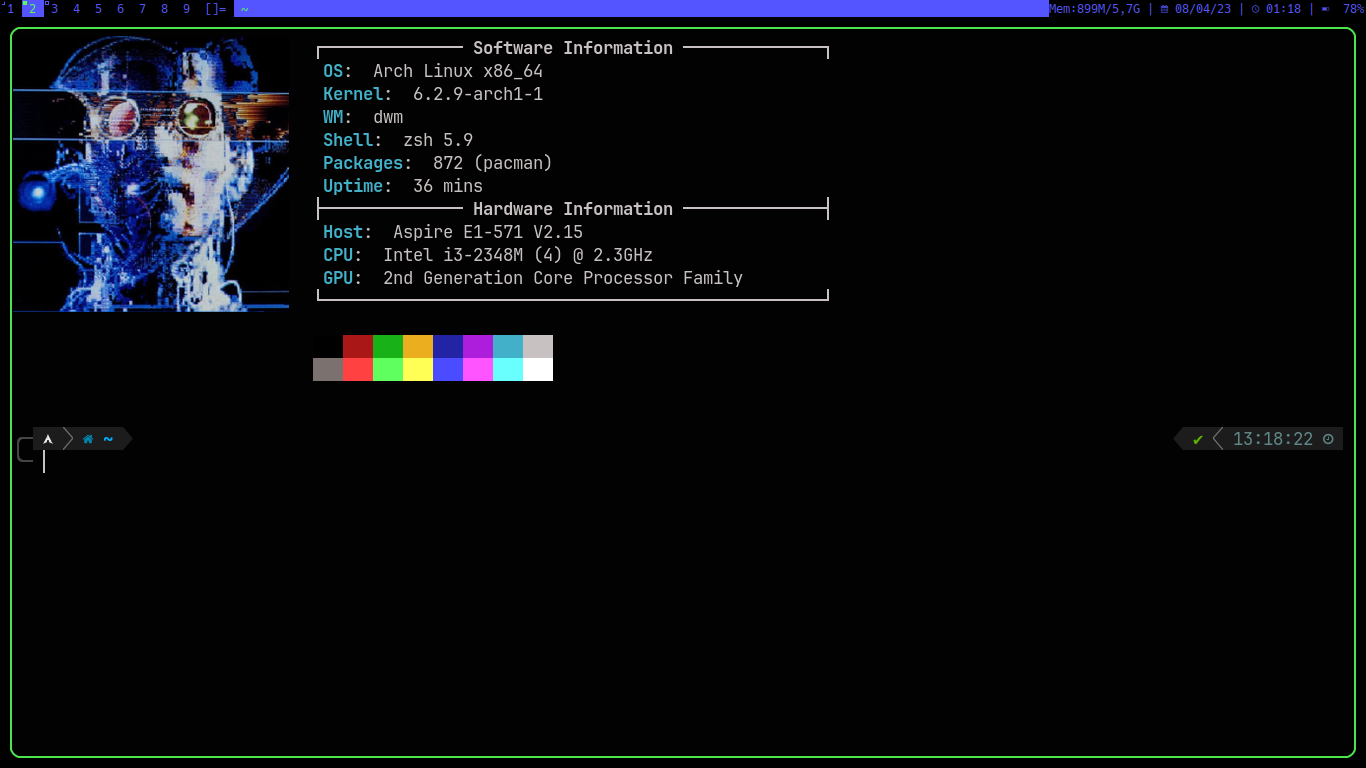Screen dimensions: 1366x768
Task: Click the 13:18:22 prompt time
Action: [x=1273, y=439]
